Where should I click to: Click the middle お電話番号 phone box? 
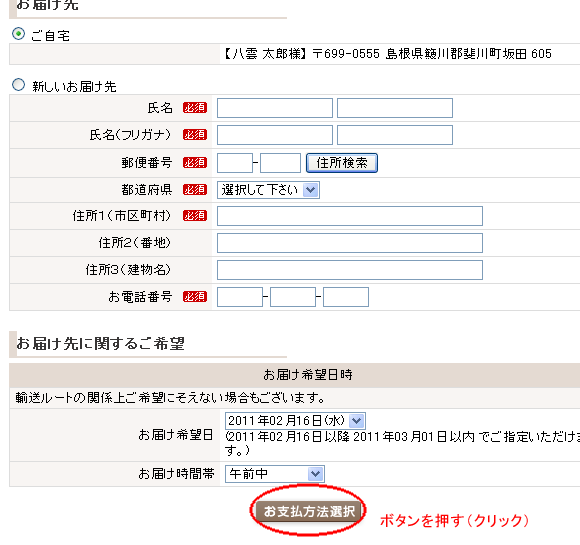[293, 297]
